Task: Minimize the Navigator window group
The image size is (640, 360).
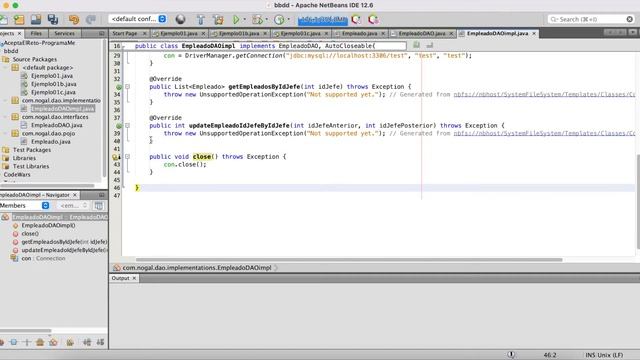Action: point(102,195)
